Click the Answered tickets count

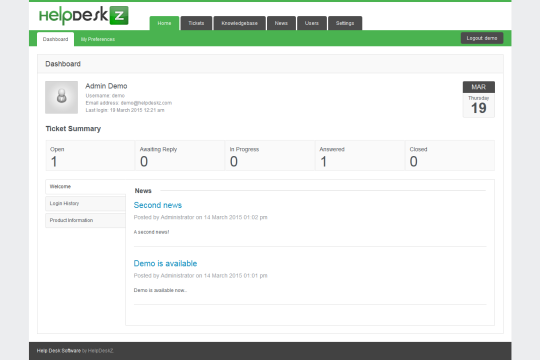(x=360, y=155)
